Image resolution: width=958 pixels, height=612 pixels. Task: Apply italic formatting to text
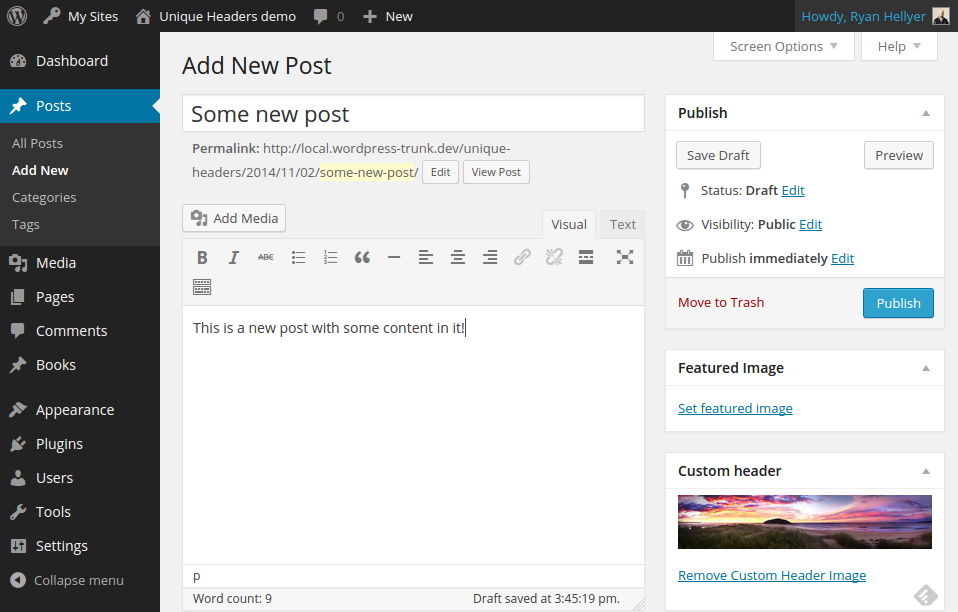[x=234, y=257]
